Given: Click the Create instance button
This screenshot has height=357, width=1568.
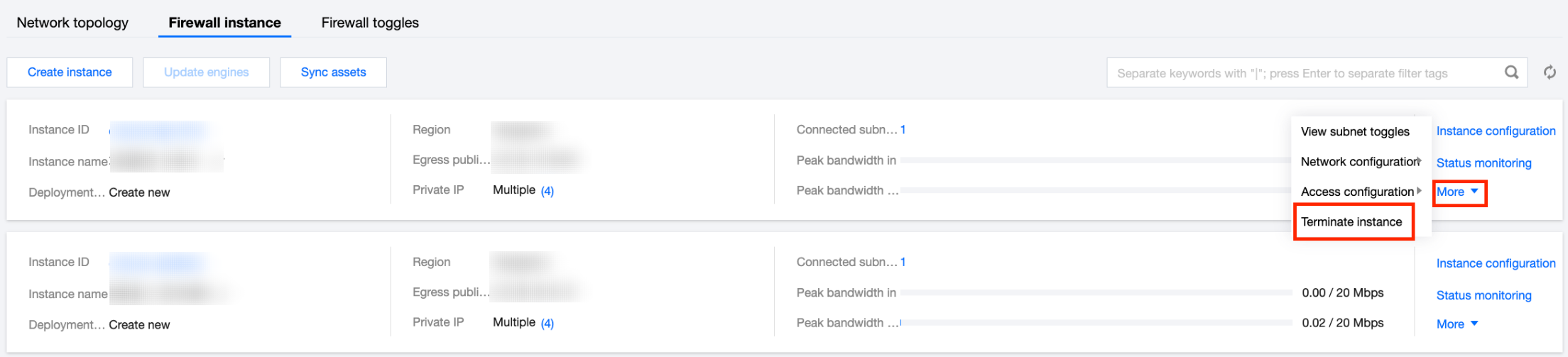Looking at the screenshot, I should [x=70, y=72].
